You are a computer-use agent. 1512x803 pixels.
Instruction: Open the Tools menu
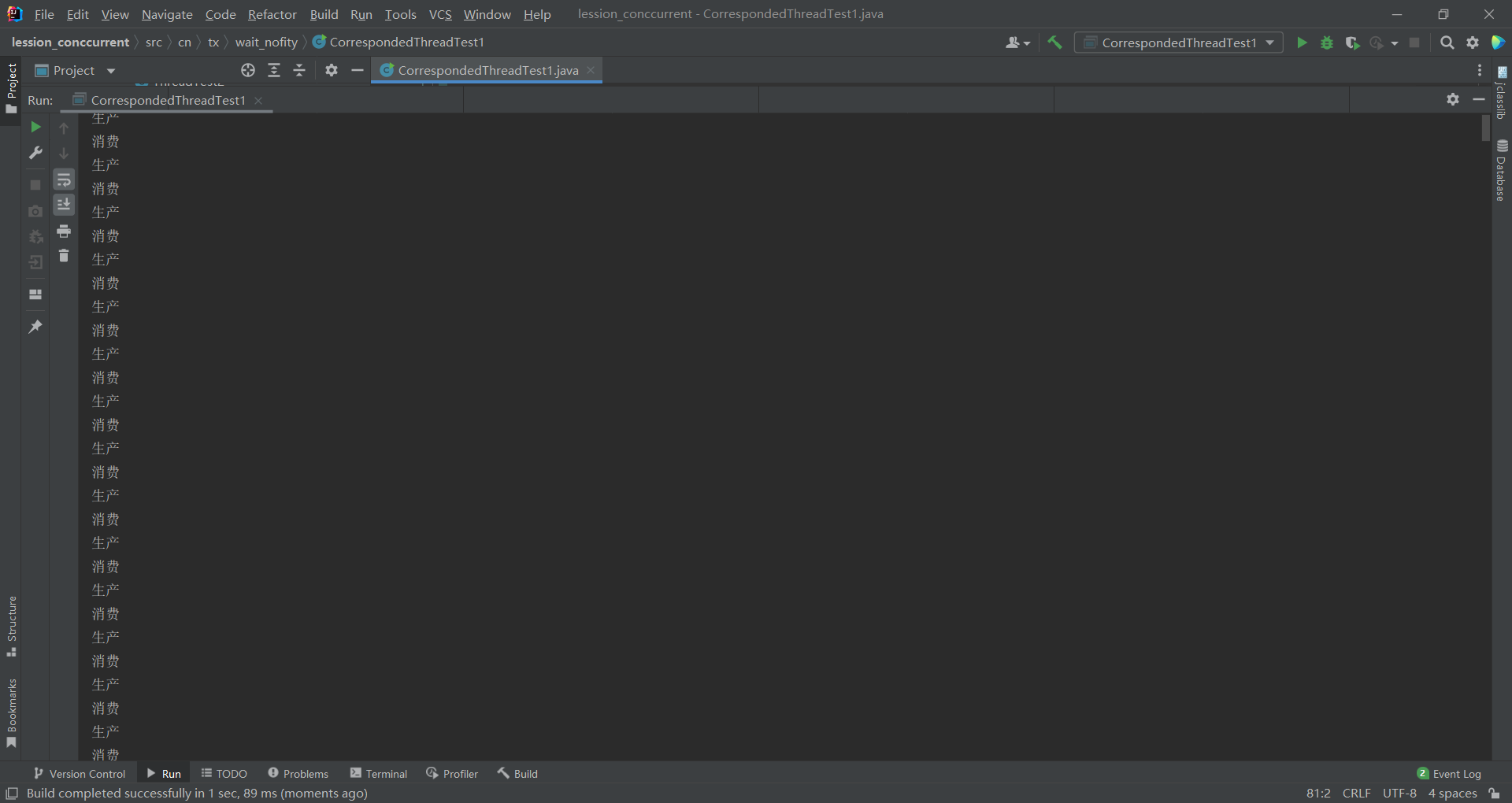(x=400, y=14)
